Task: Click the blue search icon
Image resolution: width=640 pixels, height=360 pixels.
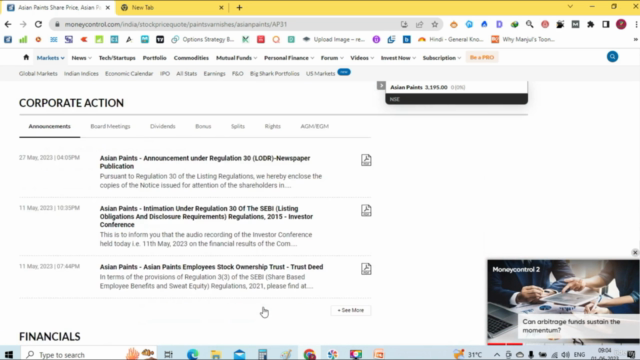Action: [612, 57]
